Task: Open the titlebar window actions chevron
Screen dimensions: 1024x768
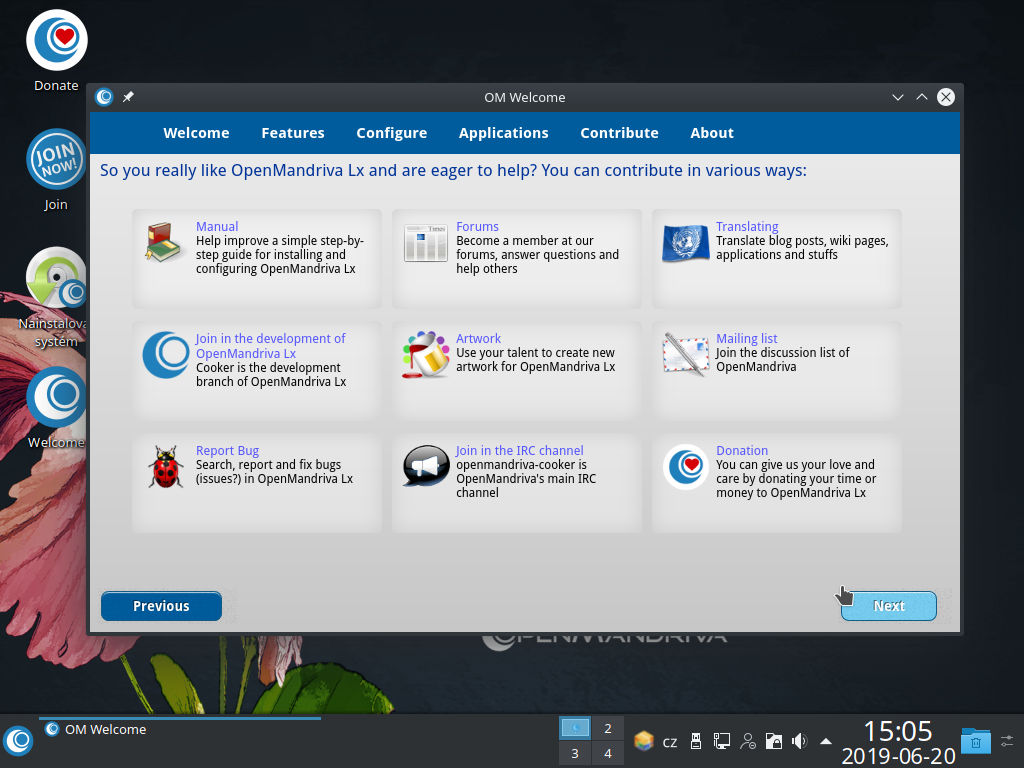Action: click(897, 97)
